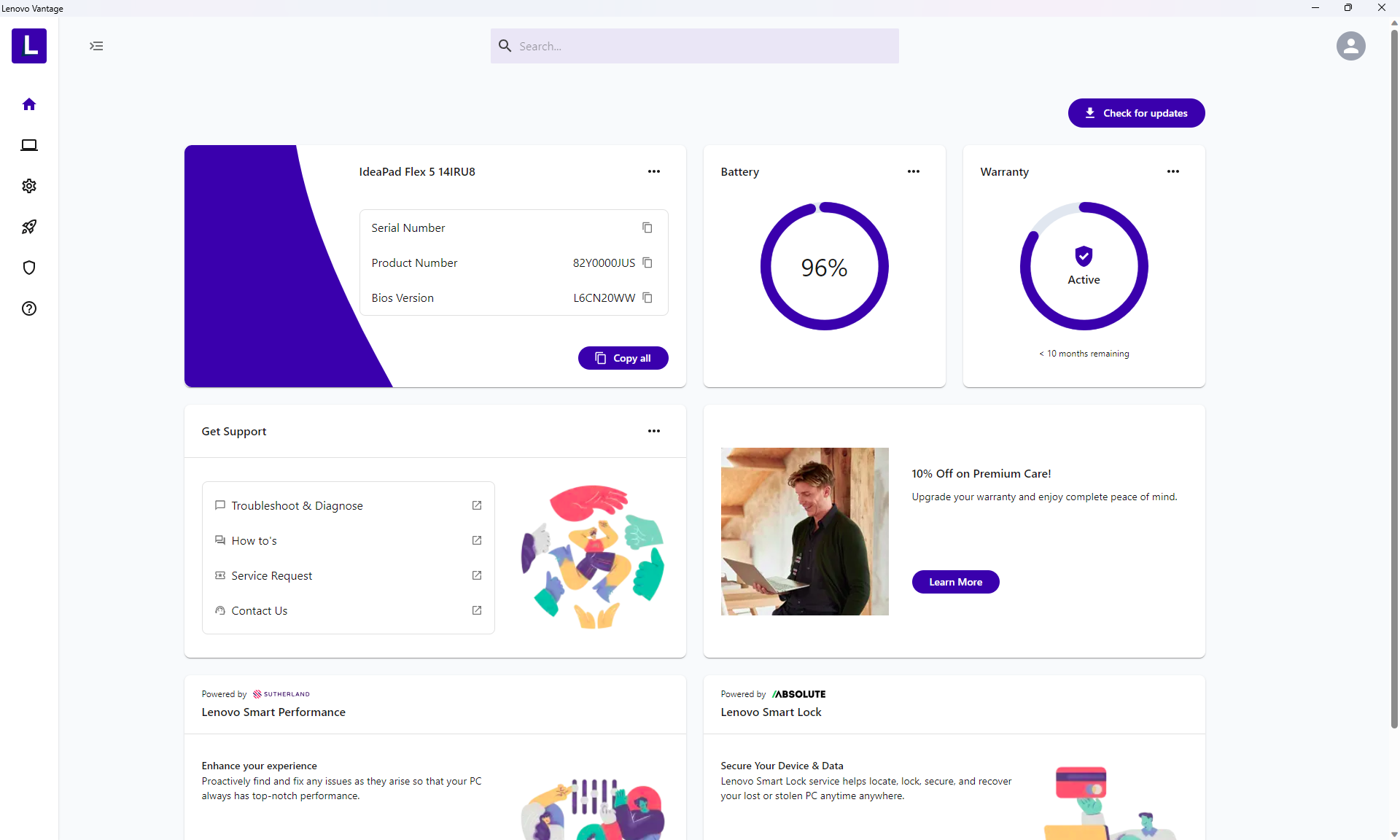Open the Home icon in sidebar
Screen dimensions: 1400x840
pos(29,104)
